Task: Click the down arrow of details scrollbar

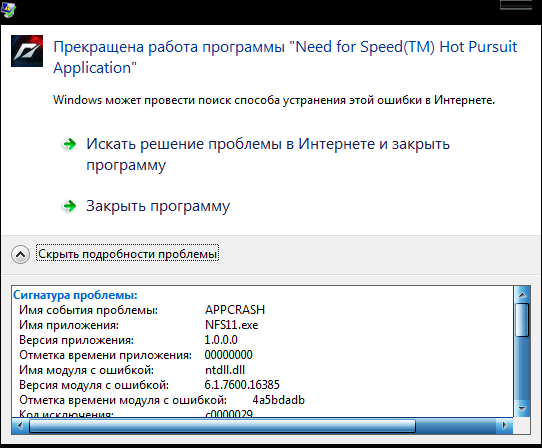Action: point(522,409)
